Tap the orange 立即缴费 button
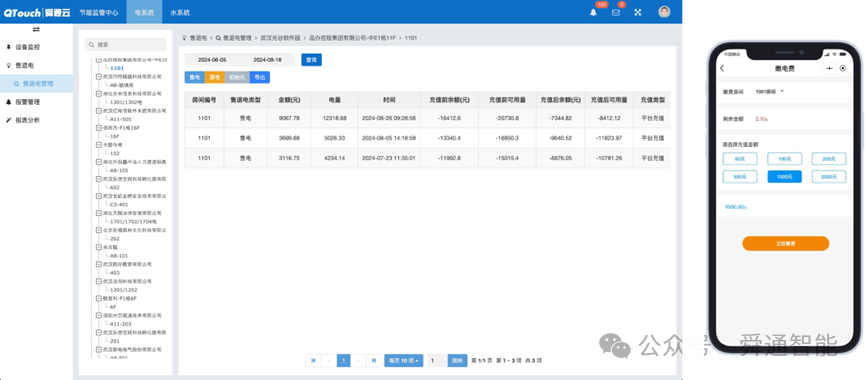The image size is (865, 380). (785, 243)
